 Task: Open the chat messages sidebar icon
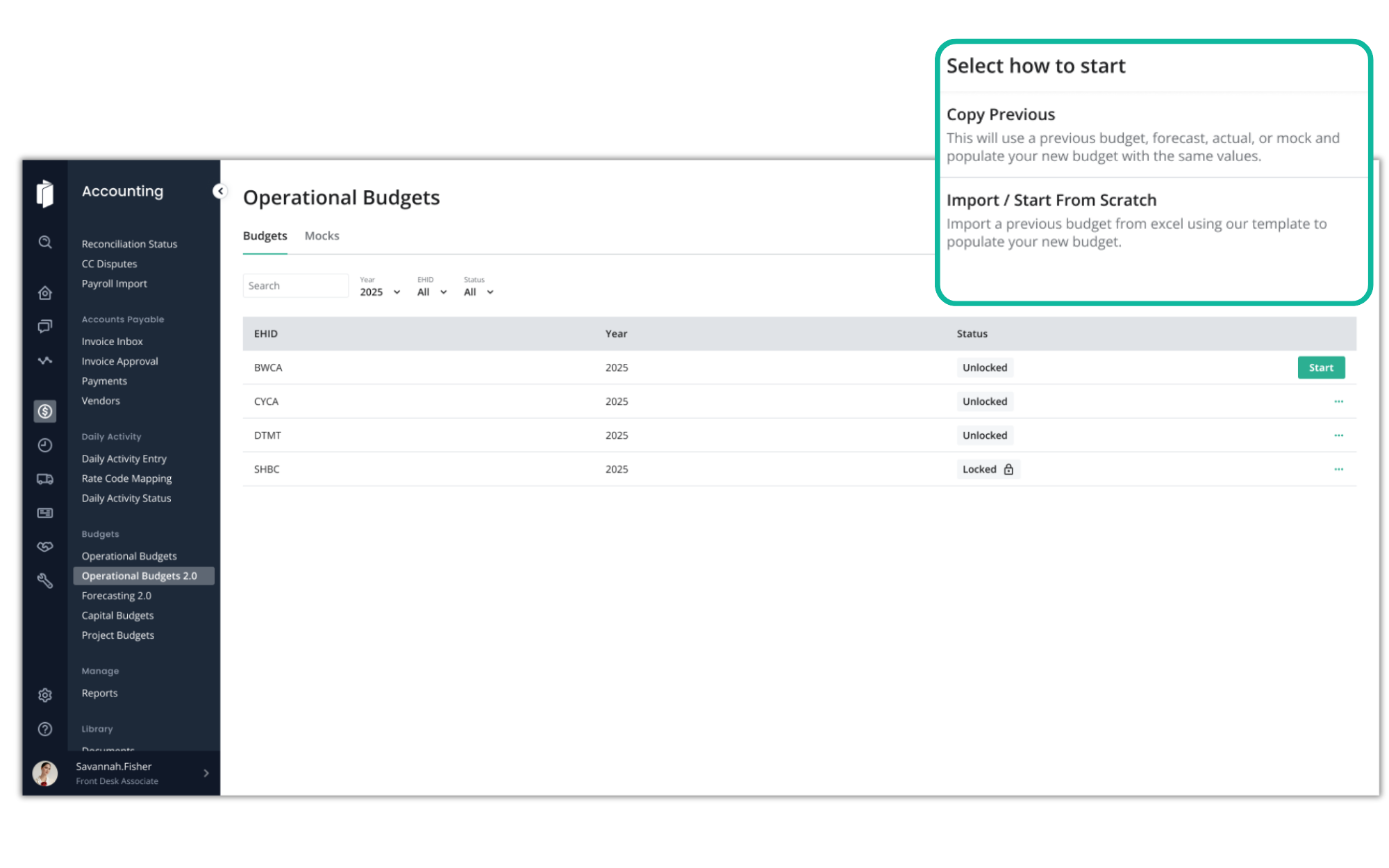pyautogui.click(x=45, y=326)
